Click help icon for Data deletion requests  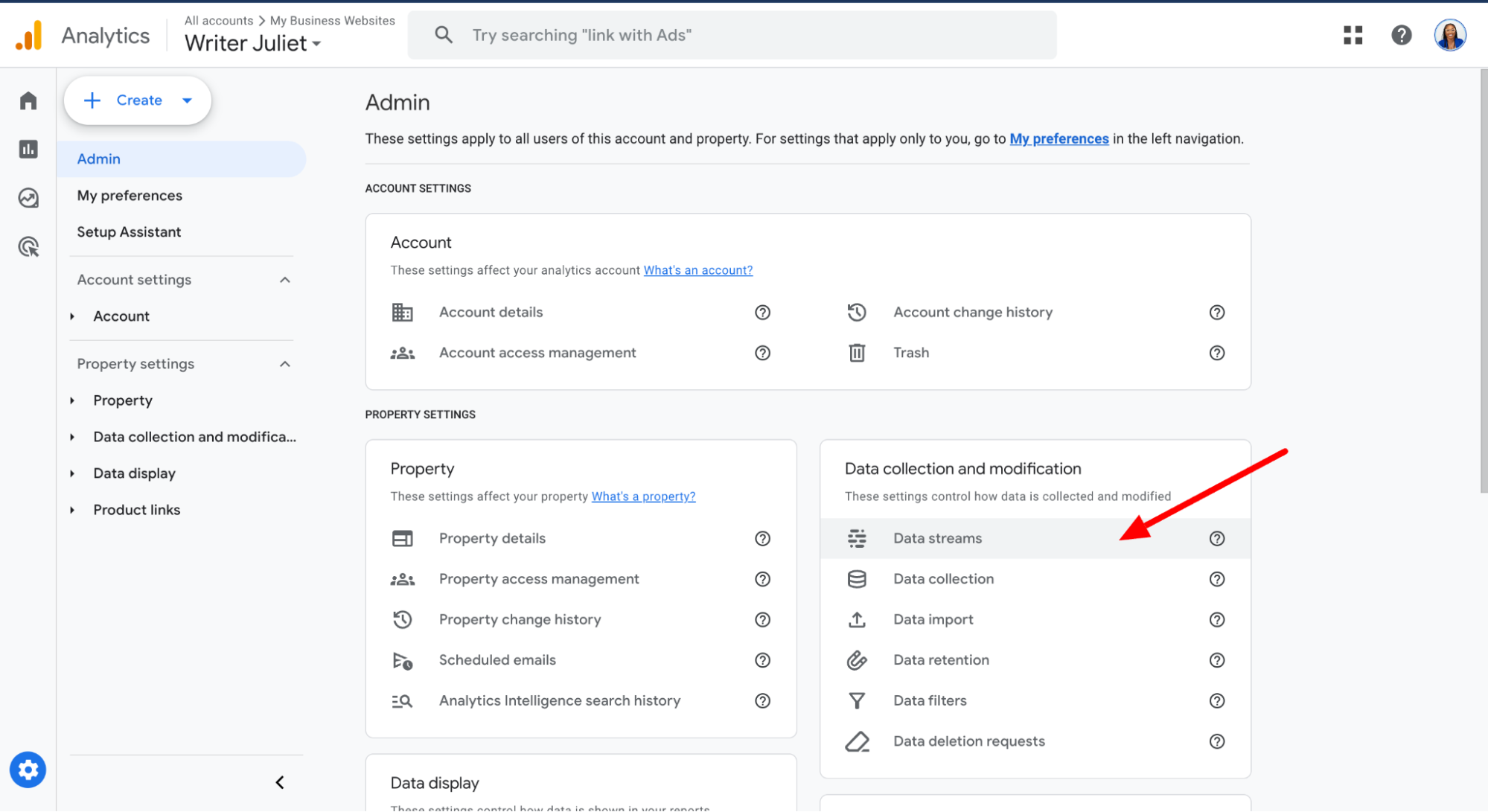coord(1217,741)
